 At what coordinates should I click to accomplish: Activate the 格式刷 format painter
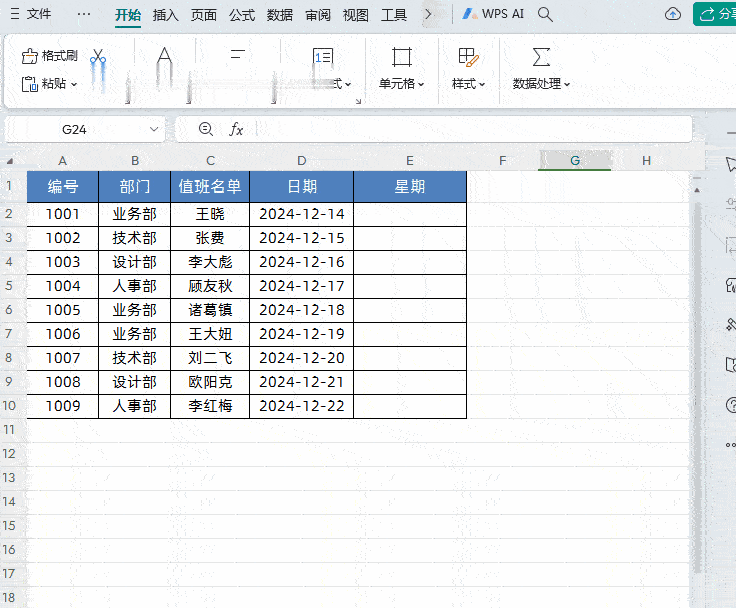pos(49,56)
